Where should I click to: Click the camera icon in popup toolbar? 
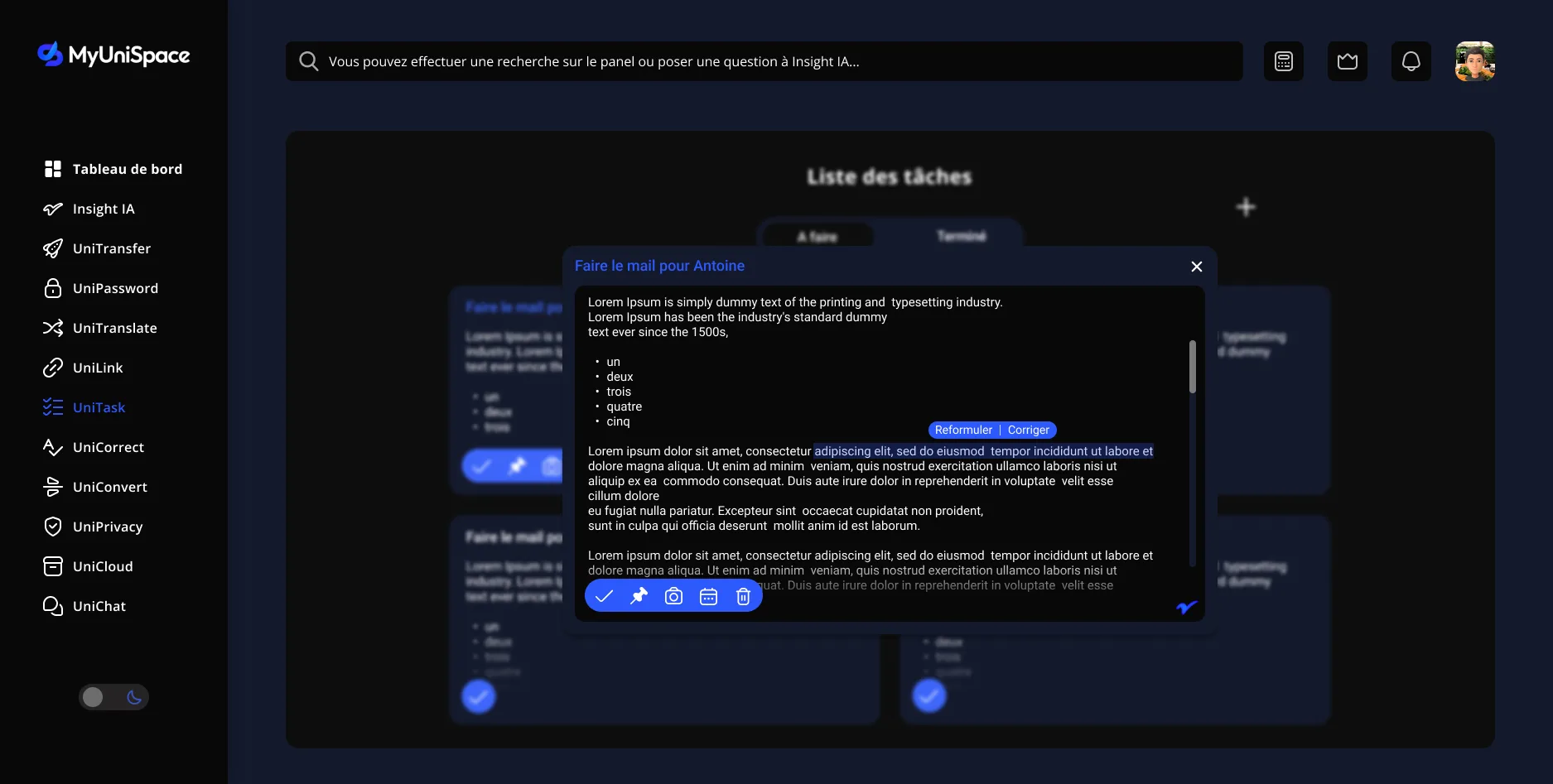[674, 596]
